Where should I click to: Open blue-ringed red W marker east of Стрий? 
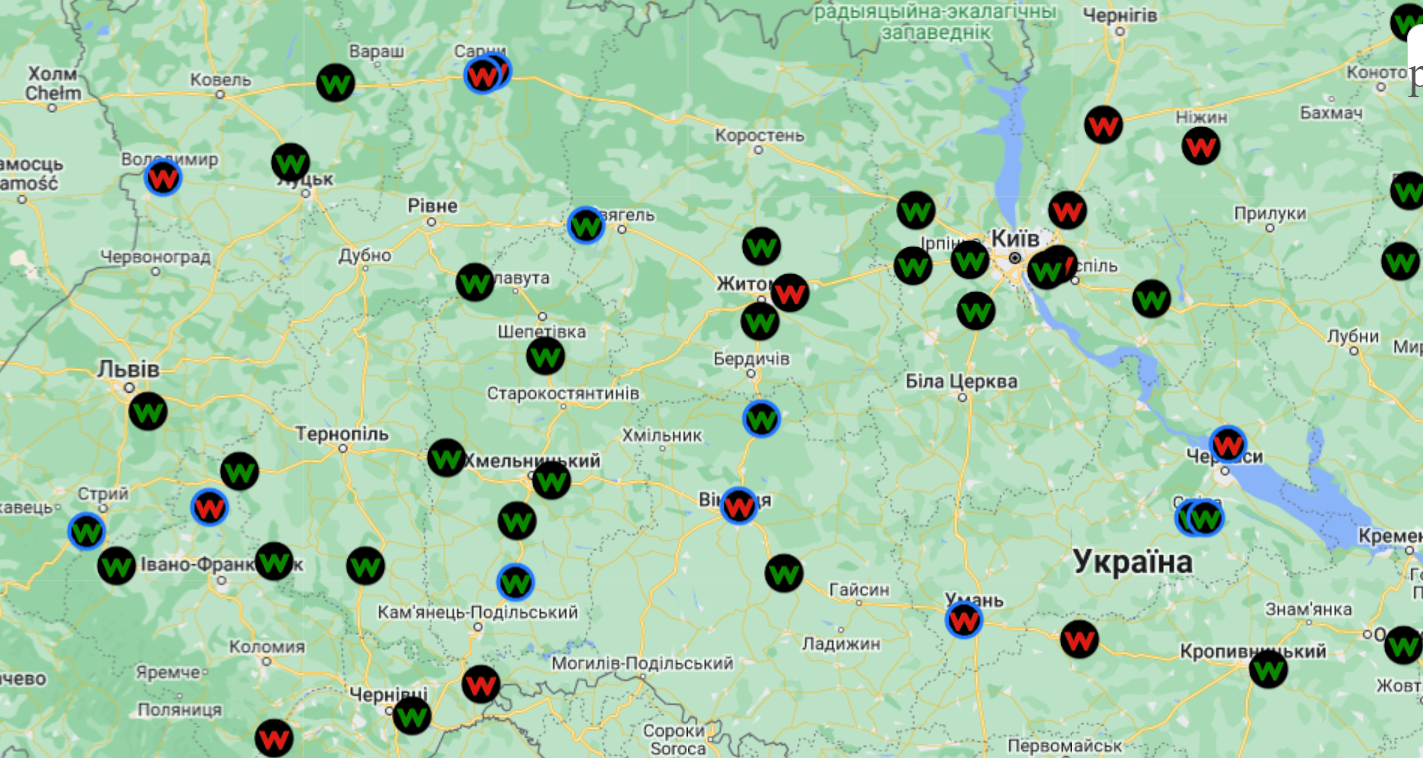(x=209, y=507)
